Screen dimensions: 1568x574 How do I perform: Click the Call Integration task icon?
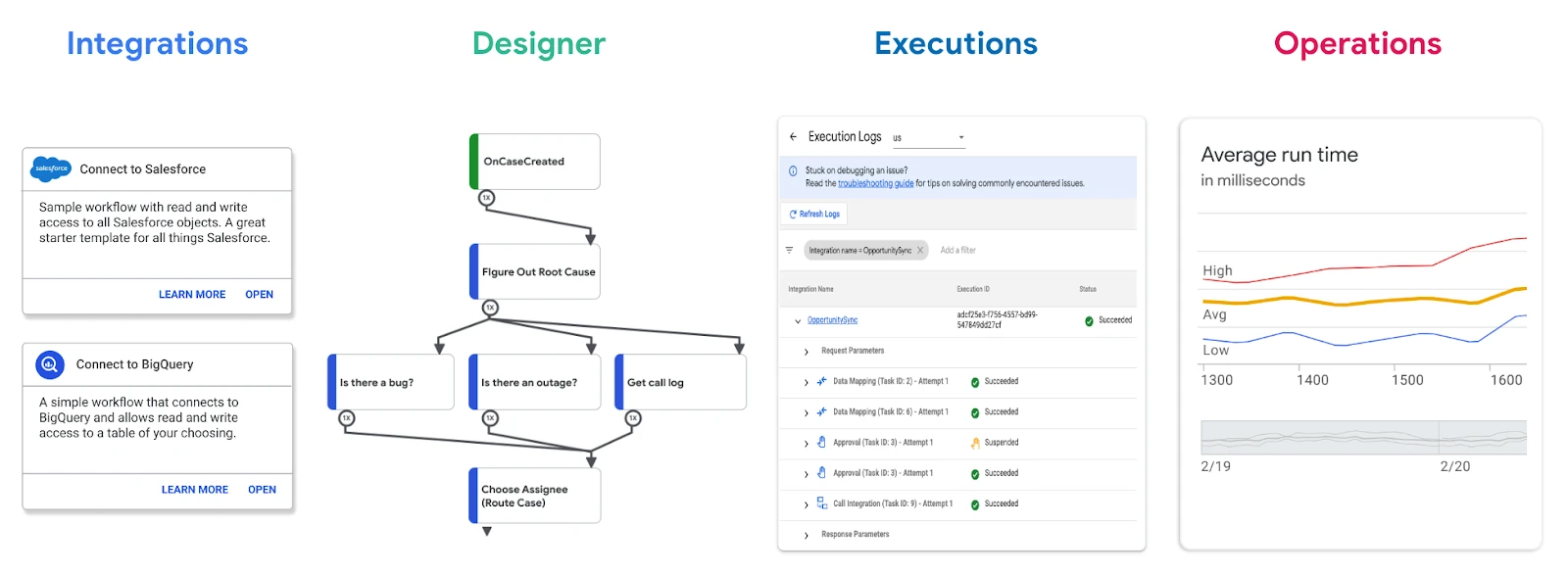pyautogui.click(x=821, y=503)
